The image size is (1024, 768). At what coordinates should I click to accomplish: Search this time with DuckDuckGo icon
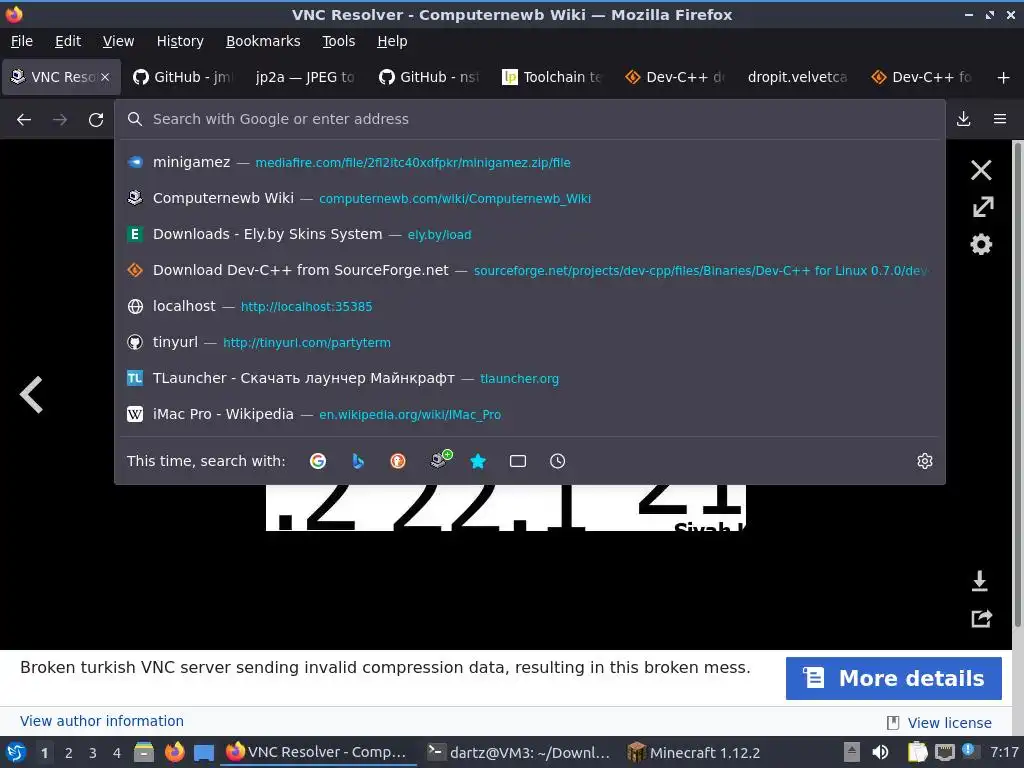[x=398, y=461]
